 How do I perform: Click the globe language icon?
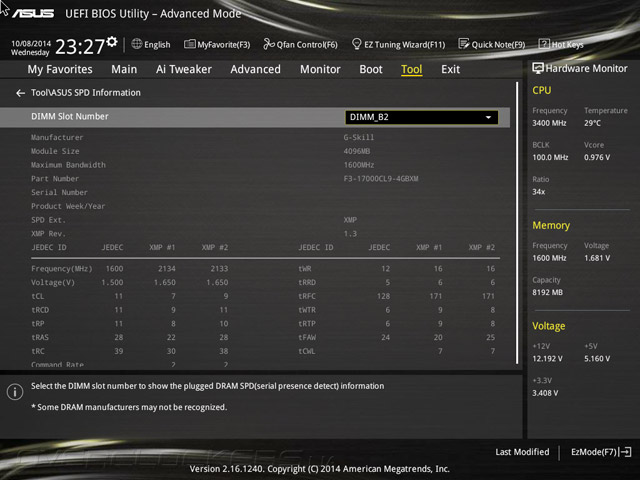point(137,44)
